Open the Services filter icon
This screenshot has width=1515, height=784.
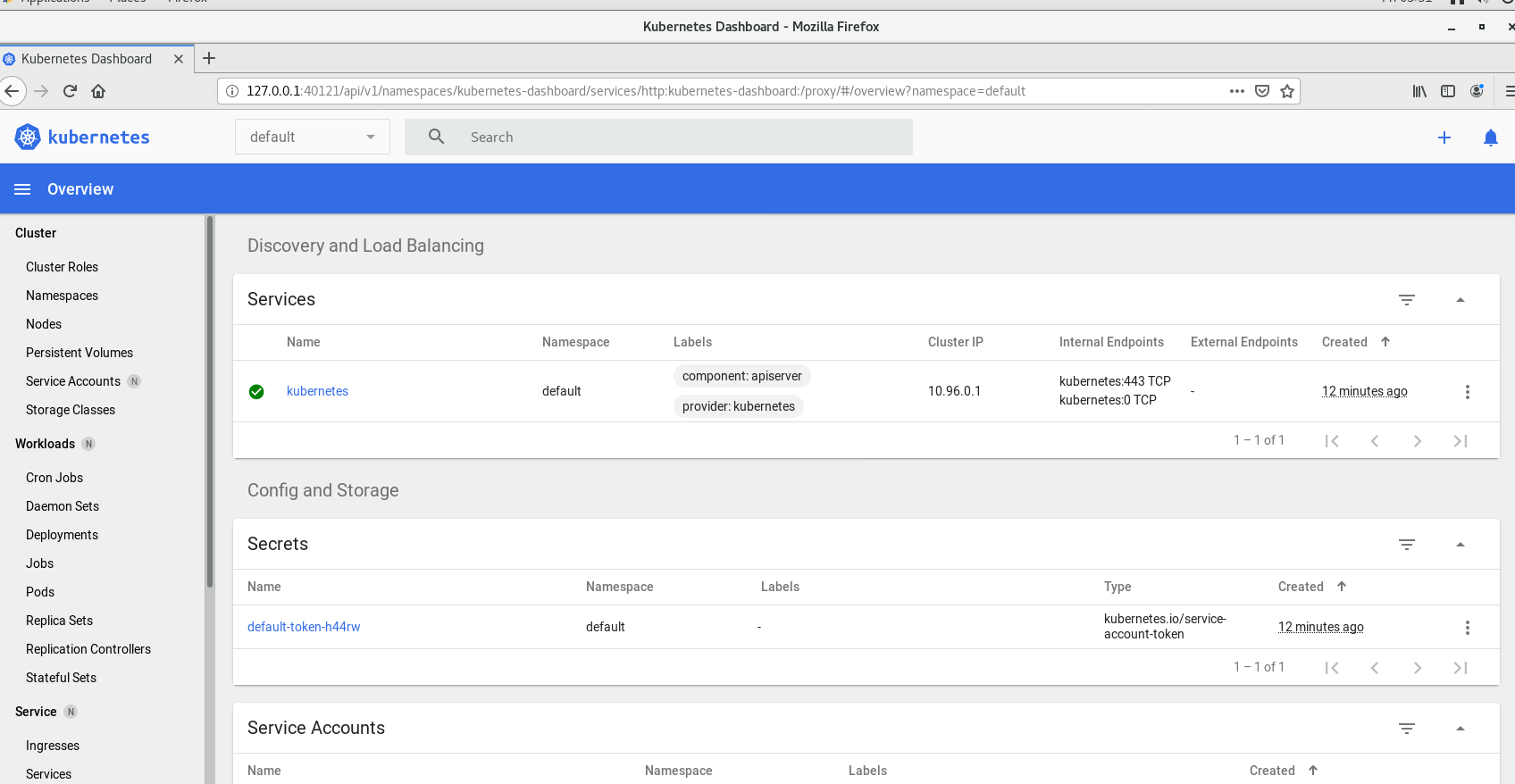tap(1407, 300)
